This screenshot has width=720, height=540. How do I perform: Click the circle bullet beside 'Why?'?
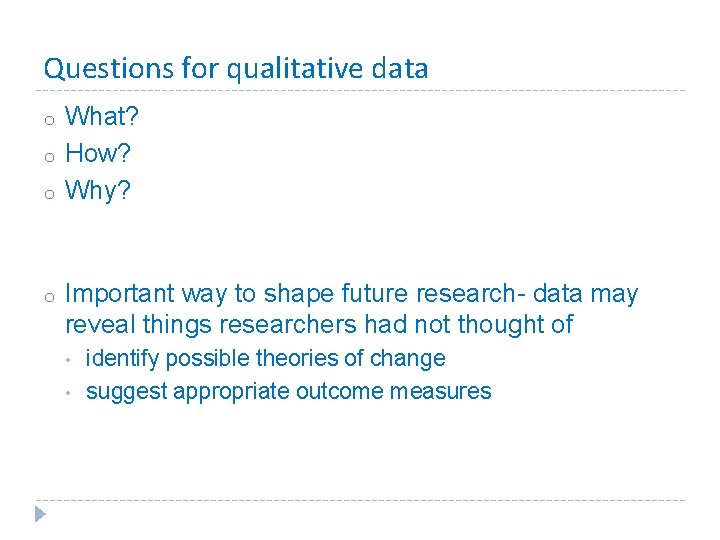point(47,194)
